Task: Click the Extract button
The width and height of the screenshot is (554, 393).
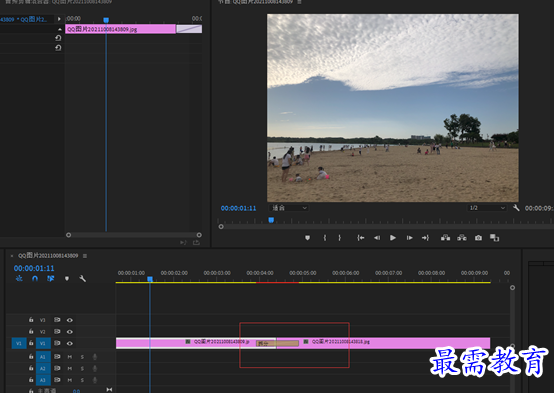Action: pos(462,238)
